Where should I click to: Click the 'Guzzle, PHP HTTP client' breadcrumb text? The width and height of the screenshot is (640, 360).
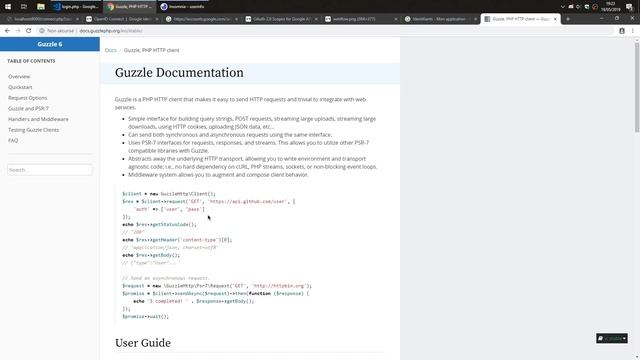[151, 50]
